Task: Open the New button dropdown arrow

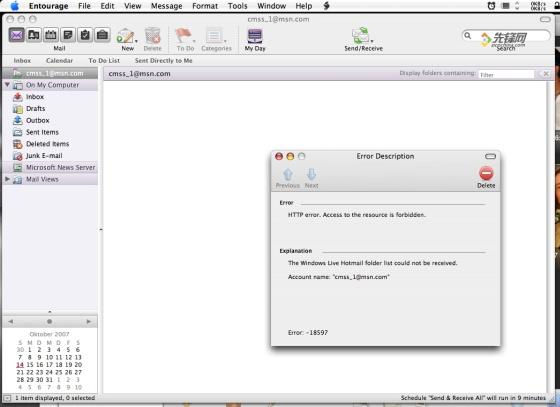Action: click(136, 41)
